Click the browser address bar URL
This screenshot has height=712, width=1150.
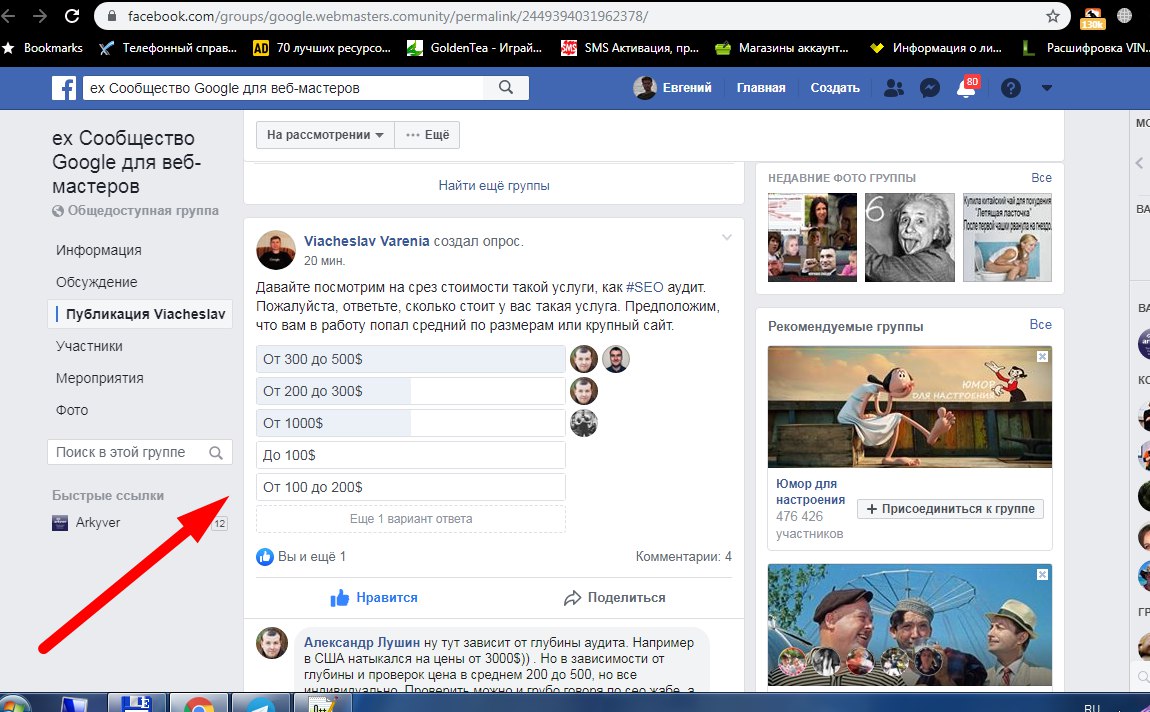(387, 16)
